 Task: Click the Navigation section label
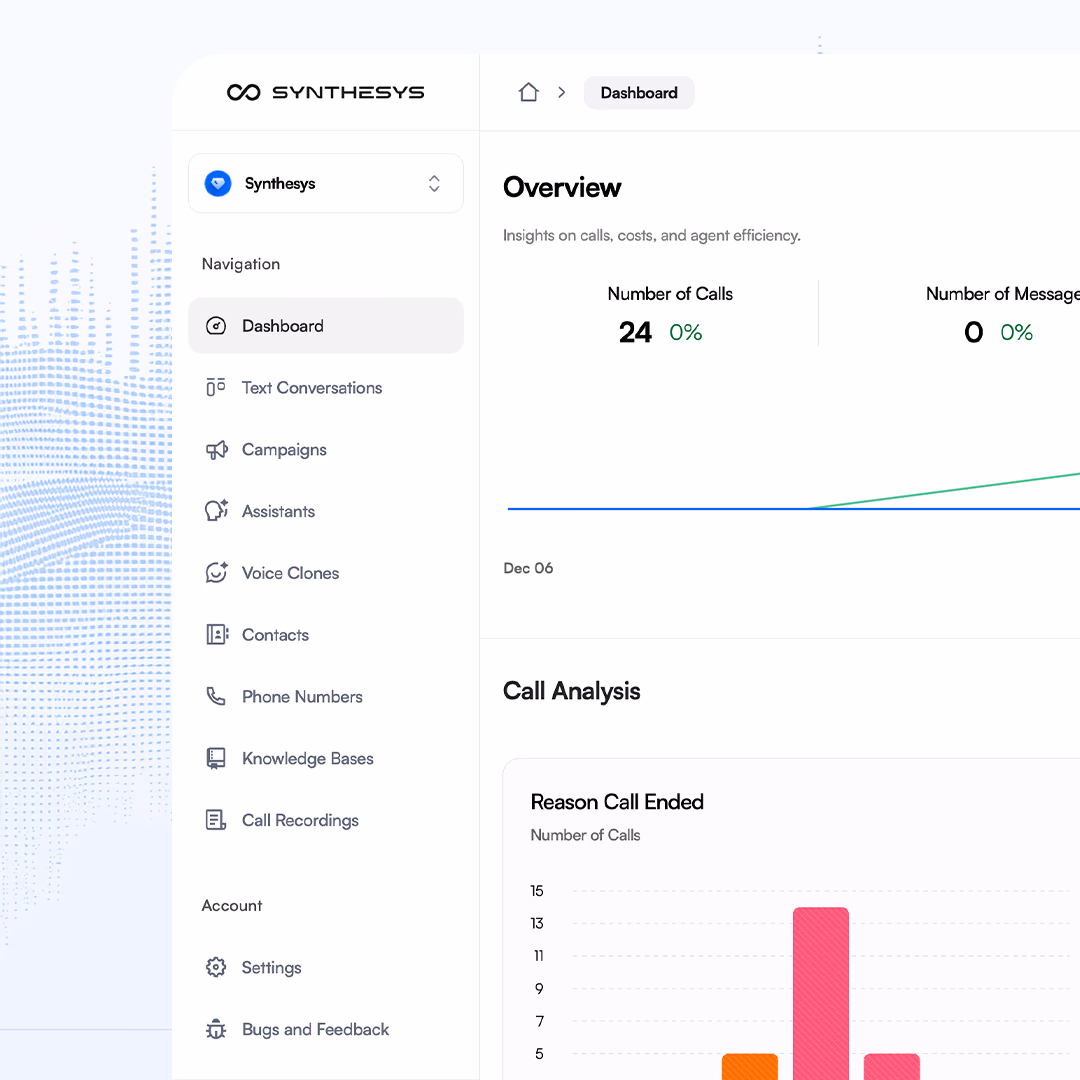pyautogui.click(x=240, y=264)
